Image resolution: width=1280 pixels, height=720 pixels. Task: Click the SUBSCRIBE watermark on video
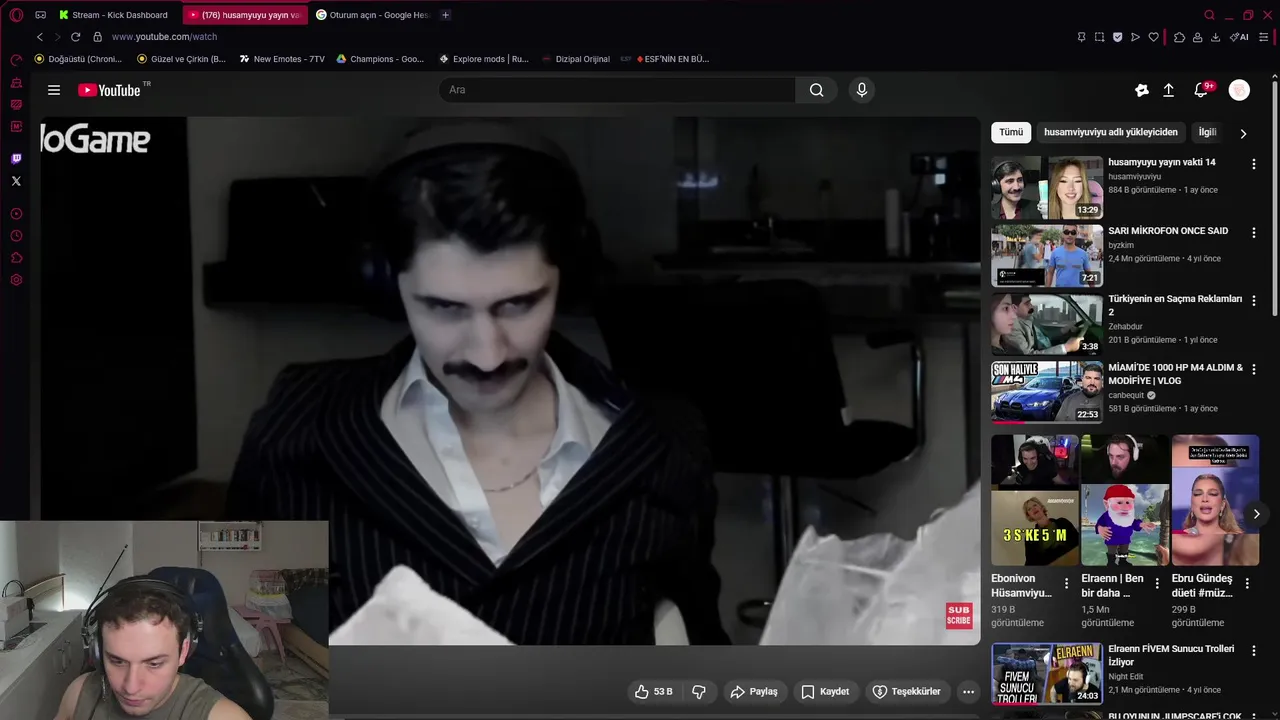(x=959, y=616)
